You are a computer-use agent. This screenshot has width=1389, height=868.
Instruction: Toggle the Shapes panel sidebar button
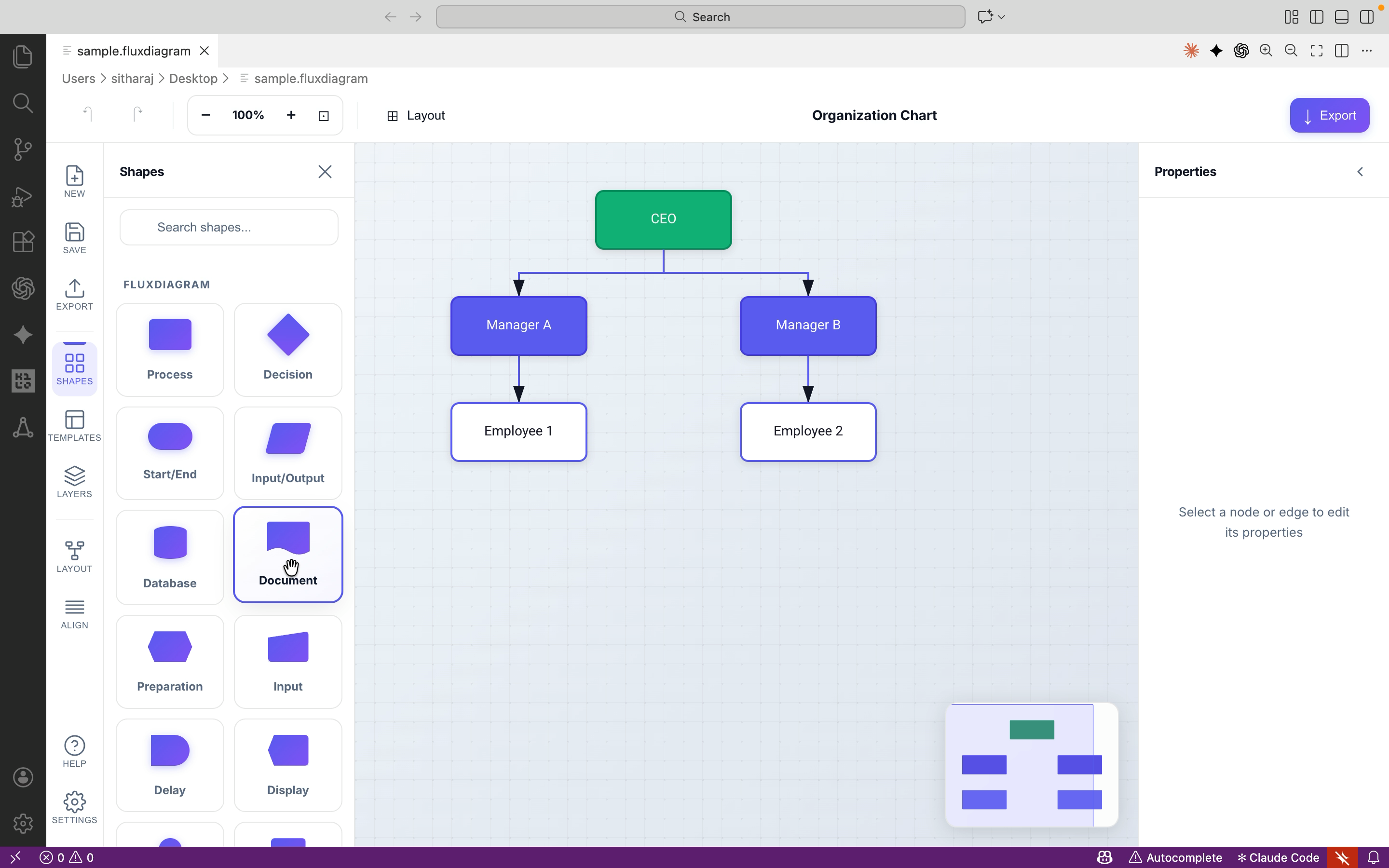click(75, 368)
